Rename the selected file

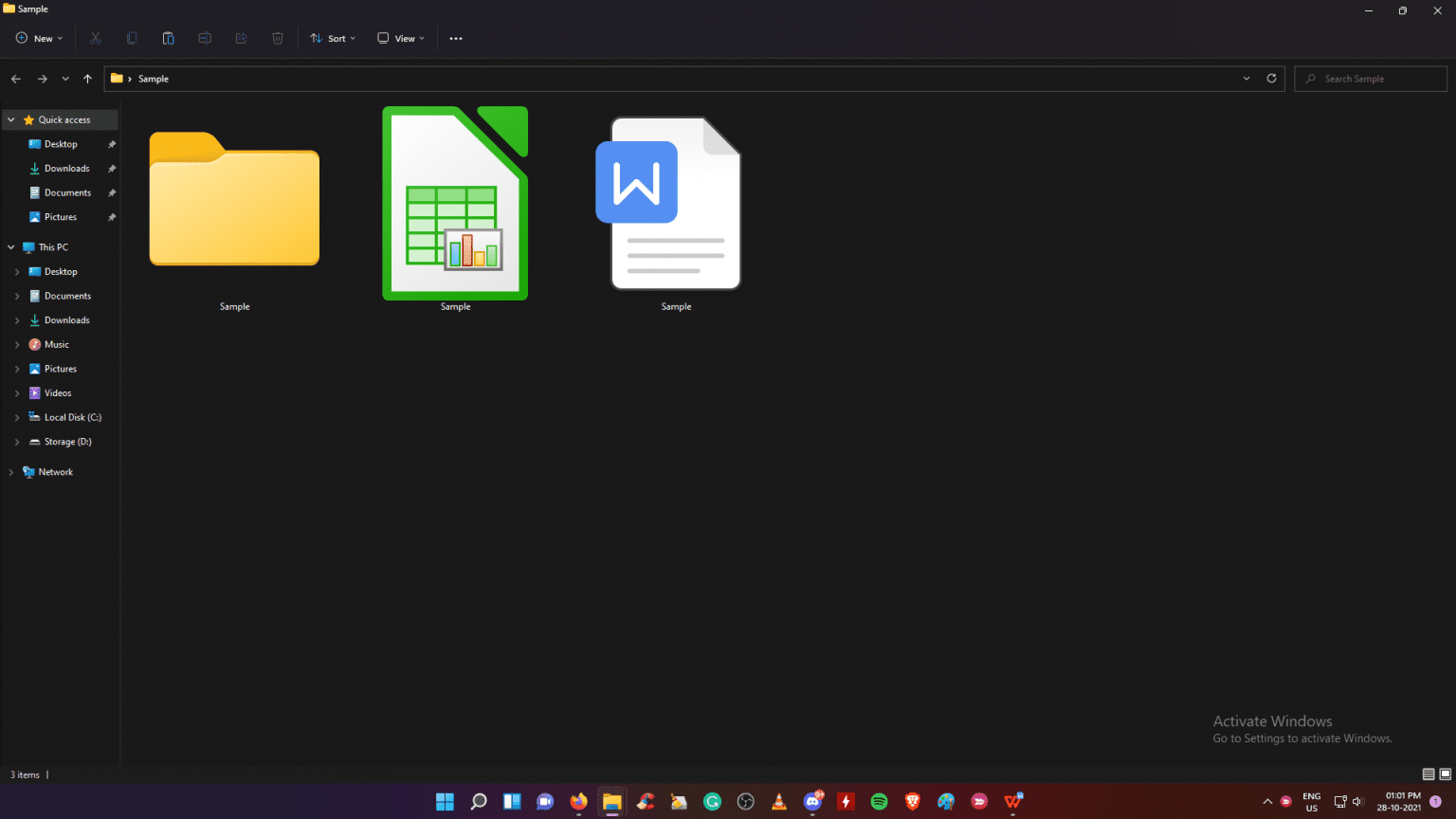(x=205, y=38)
